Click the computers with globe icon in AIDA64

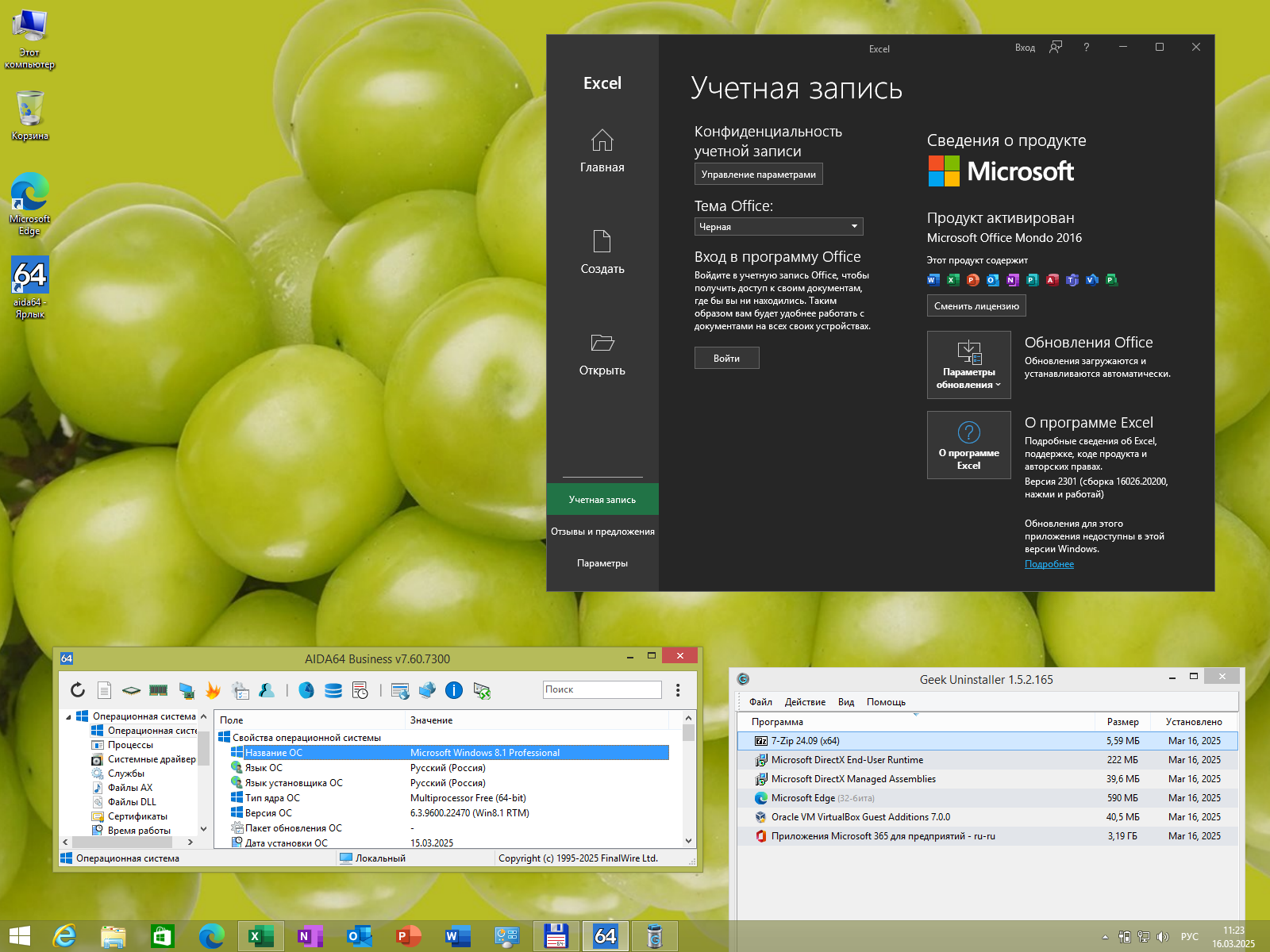pos(427,690)
